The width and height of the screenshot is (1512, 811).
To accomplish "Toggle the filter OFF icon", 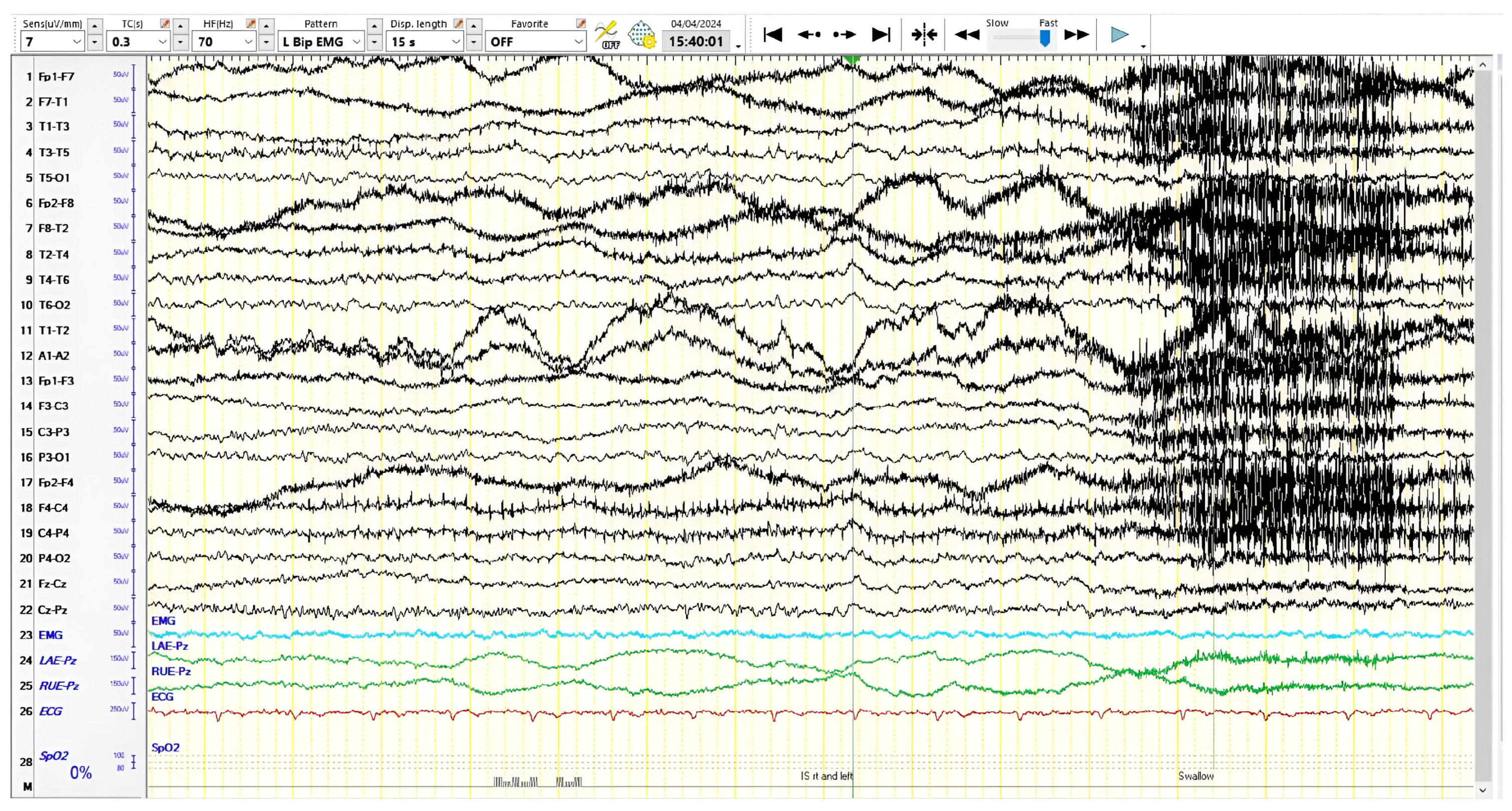I will click(x=607, y=35).
